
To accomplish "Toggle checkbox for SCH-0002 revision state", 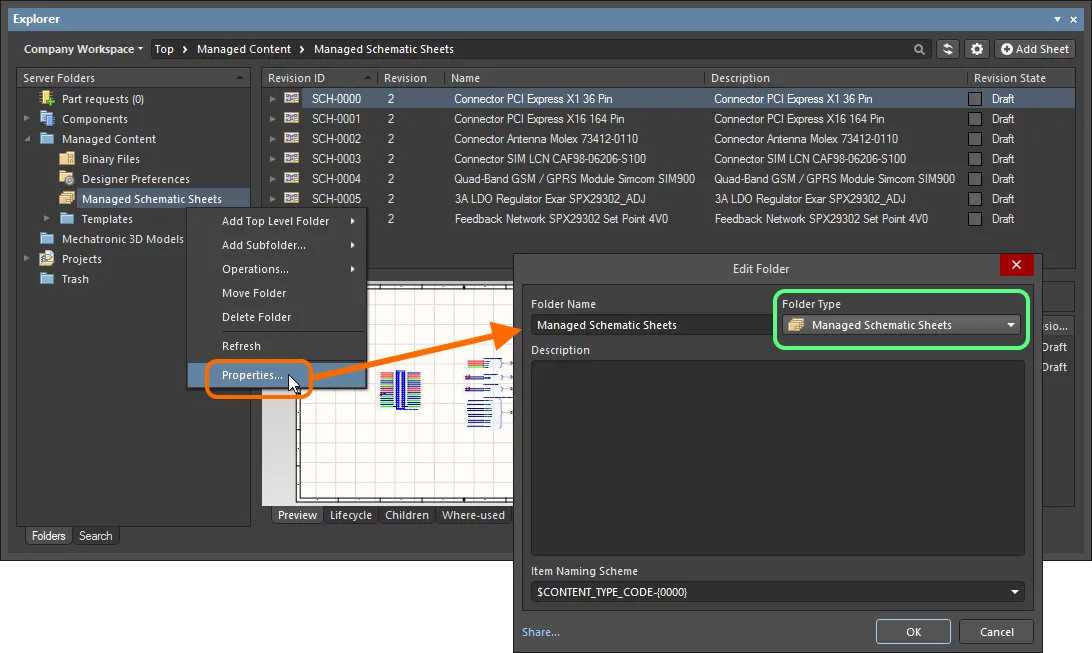I will click(975, 139).
